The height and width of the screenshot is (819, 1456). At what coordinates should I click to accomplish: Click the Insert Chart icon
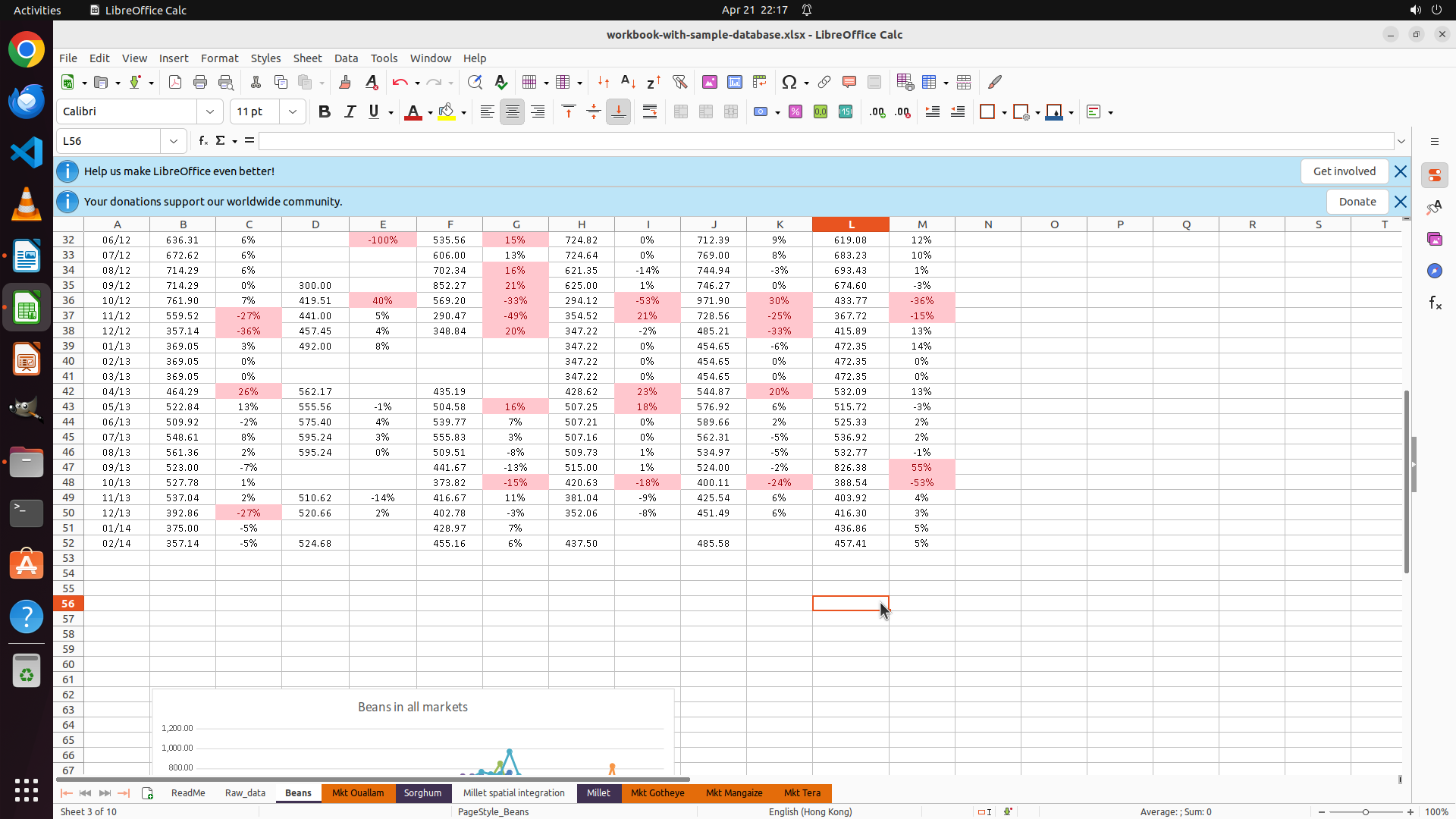[735, 83]
